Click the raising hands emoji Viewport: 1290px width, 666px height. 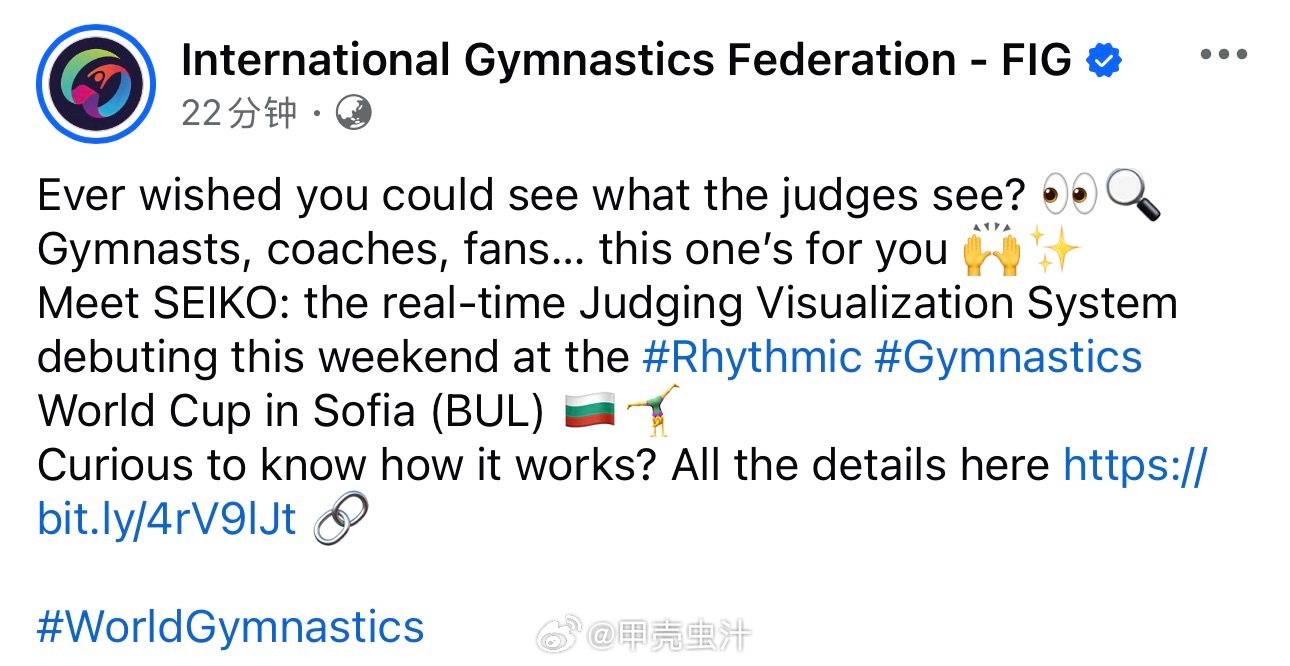click(x=993, y=249)
